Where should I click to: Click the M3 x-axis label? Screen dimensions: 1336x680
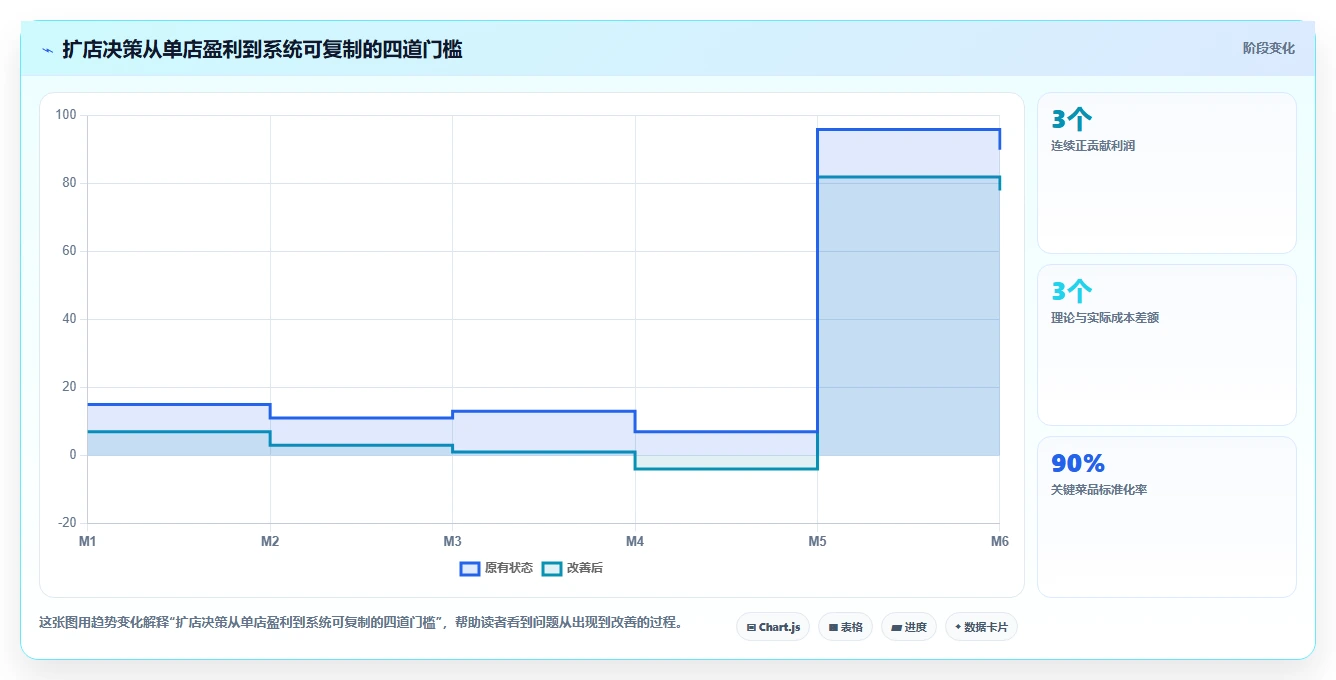[x=452, y=541]
